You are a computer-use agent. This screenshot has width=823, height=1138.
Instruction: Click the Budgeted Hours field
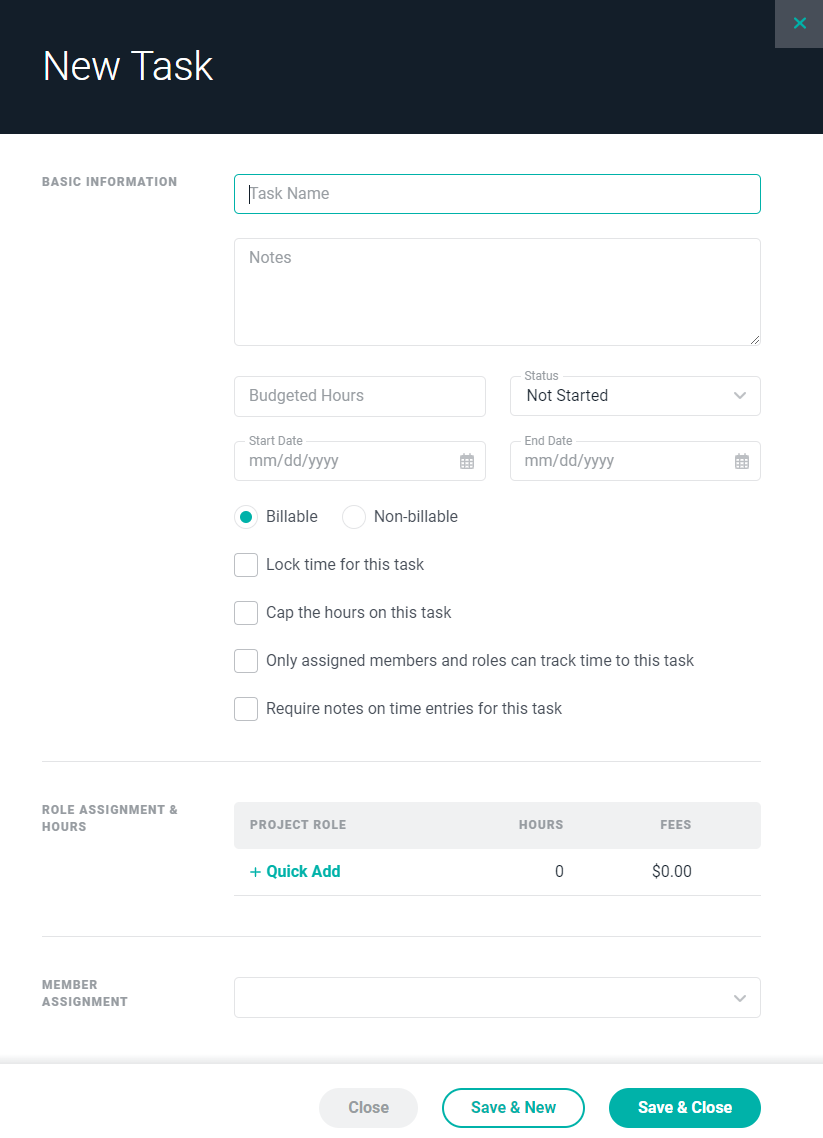[x=360, y=396]
